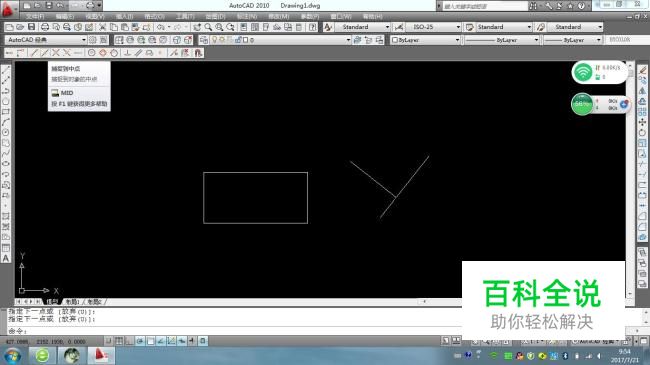Open the Table tool in Draw toolbar
This screenshot has height=365, width=650.
pos(6,248)
